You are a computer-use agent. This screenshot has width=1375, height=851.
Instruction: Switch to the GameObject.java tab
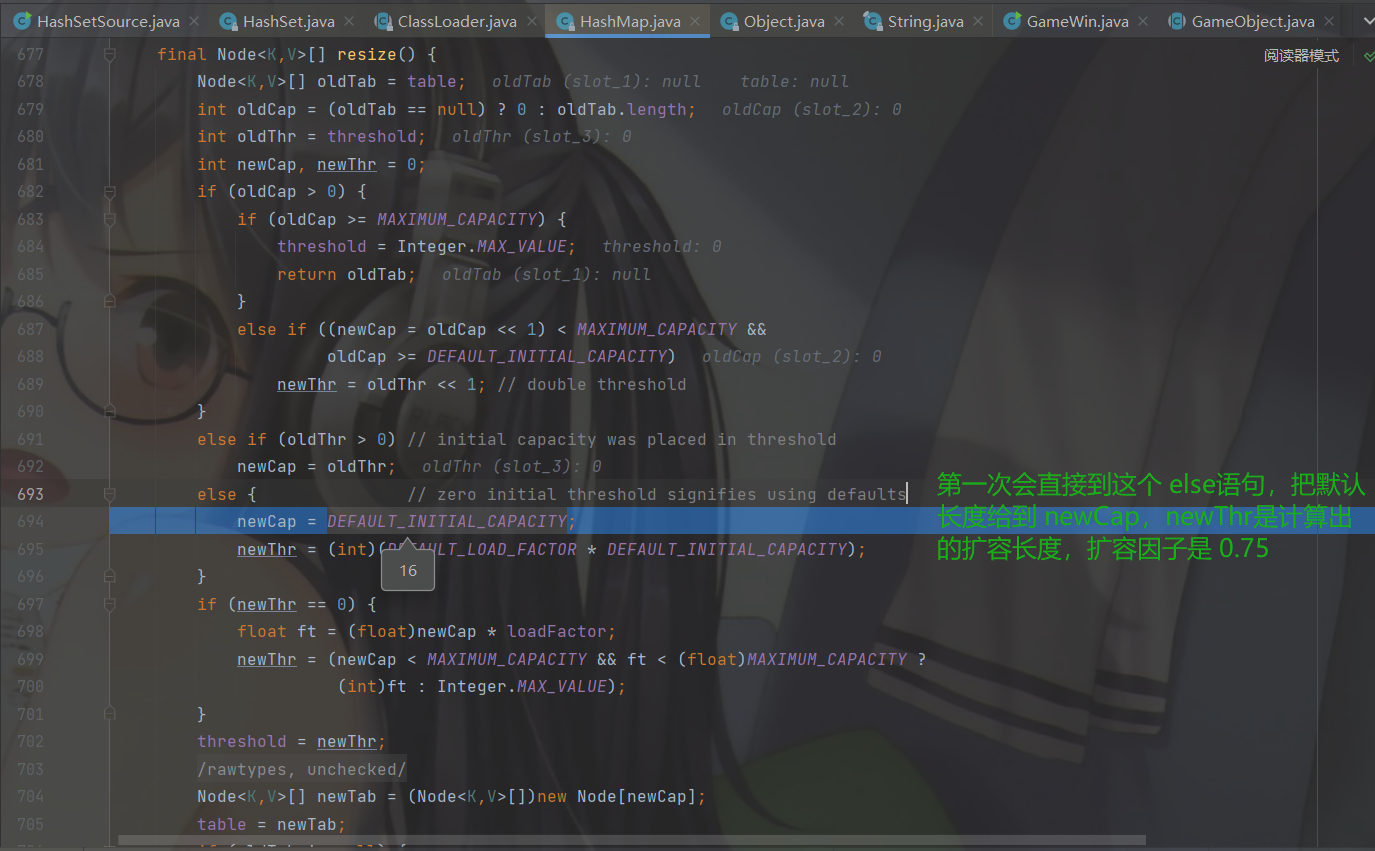pos(1253,21)
